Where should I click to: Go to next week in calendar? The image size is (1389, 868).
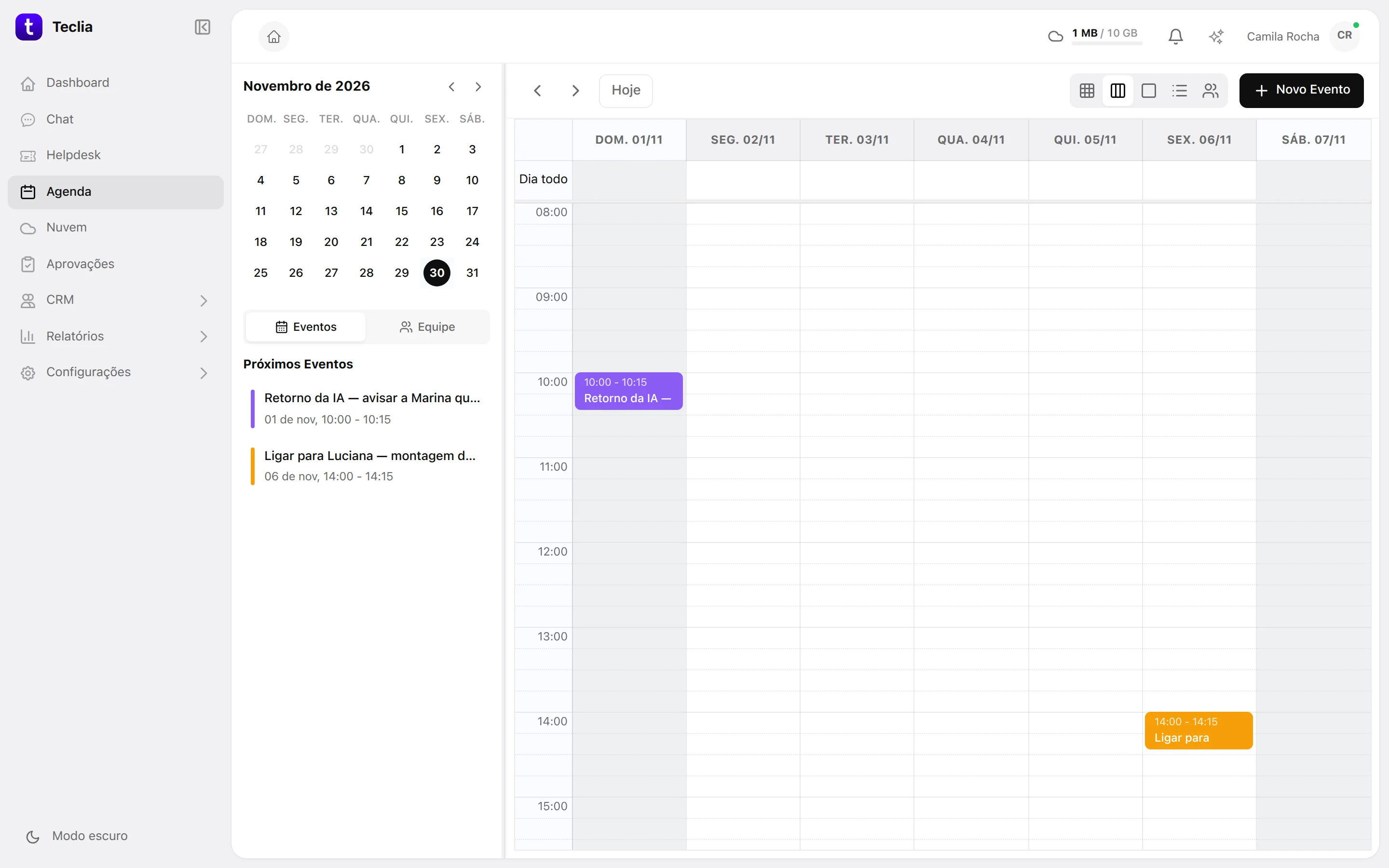pyautogui.click(x=576, y=91)
